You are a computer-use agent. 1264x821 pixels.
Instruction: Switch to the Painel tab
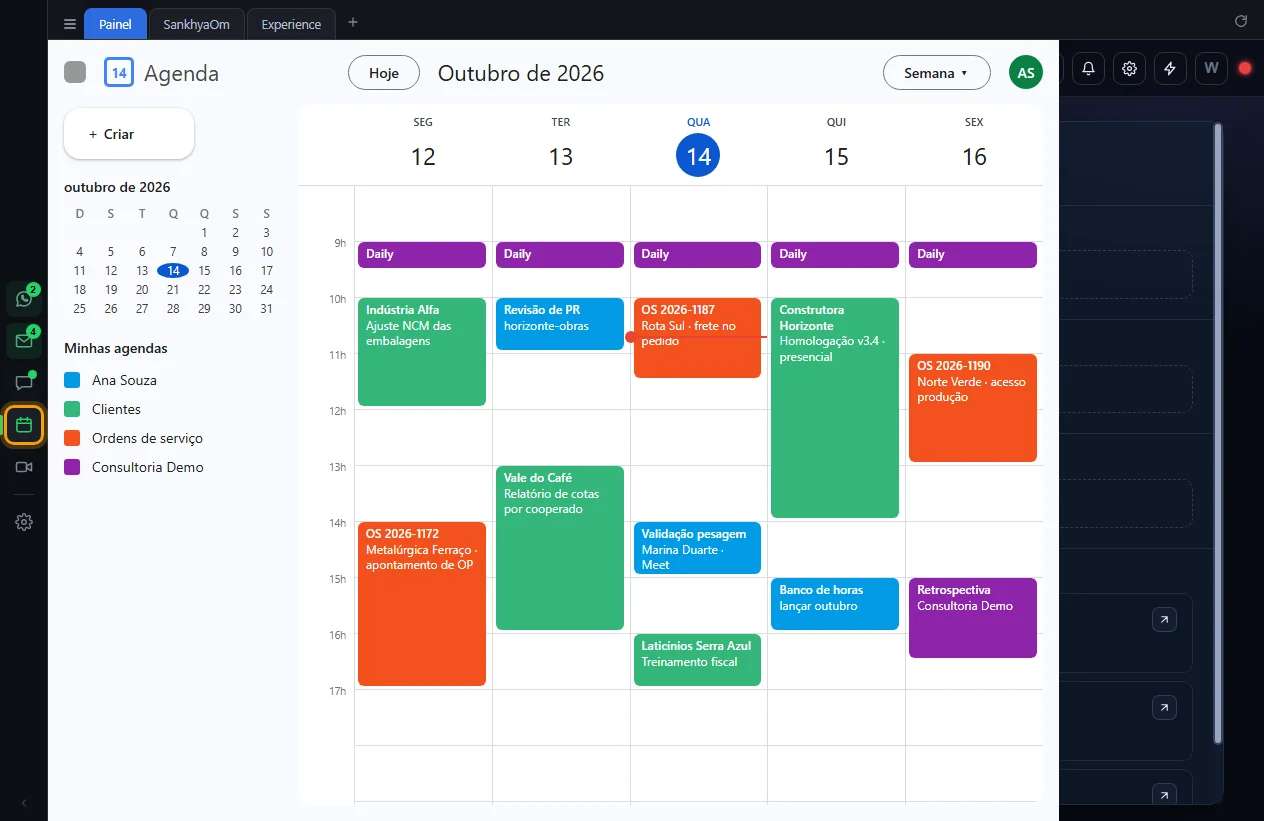(x=116, y=24)
